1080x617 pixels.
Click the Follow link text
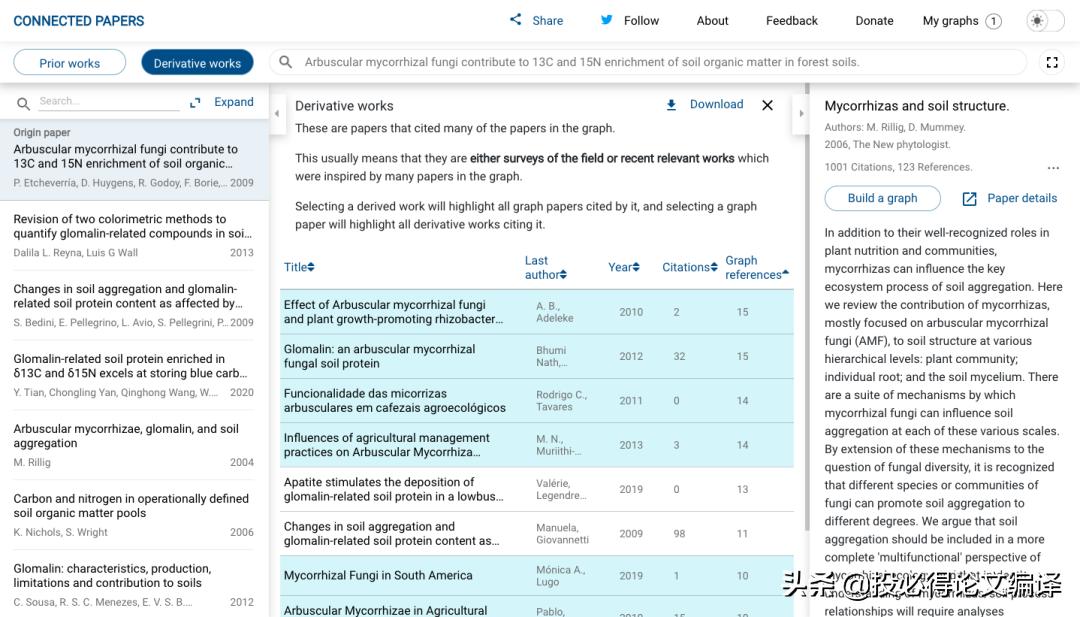pos(641,21)
